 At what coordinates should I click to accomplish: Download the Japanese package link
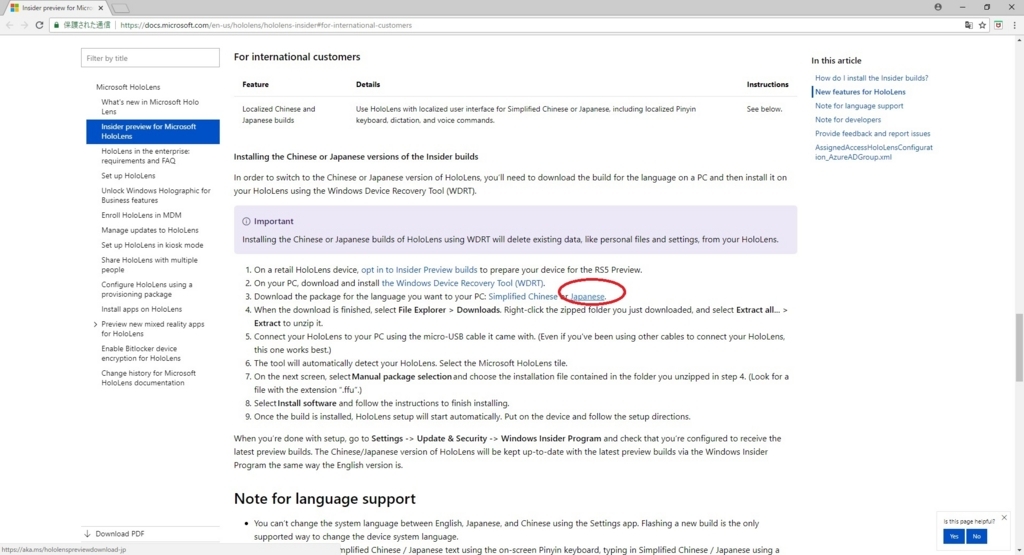tap(587, 296)
